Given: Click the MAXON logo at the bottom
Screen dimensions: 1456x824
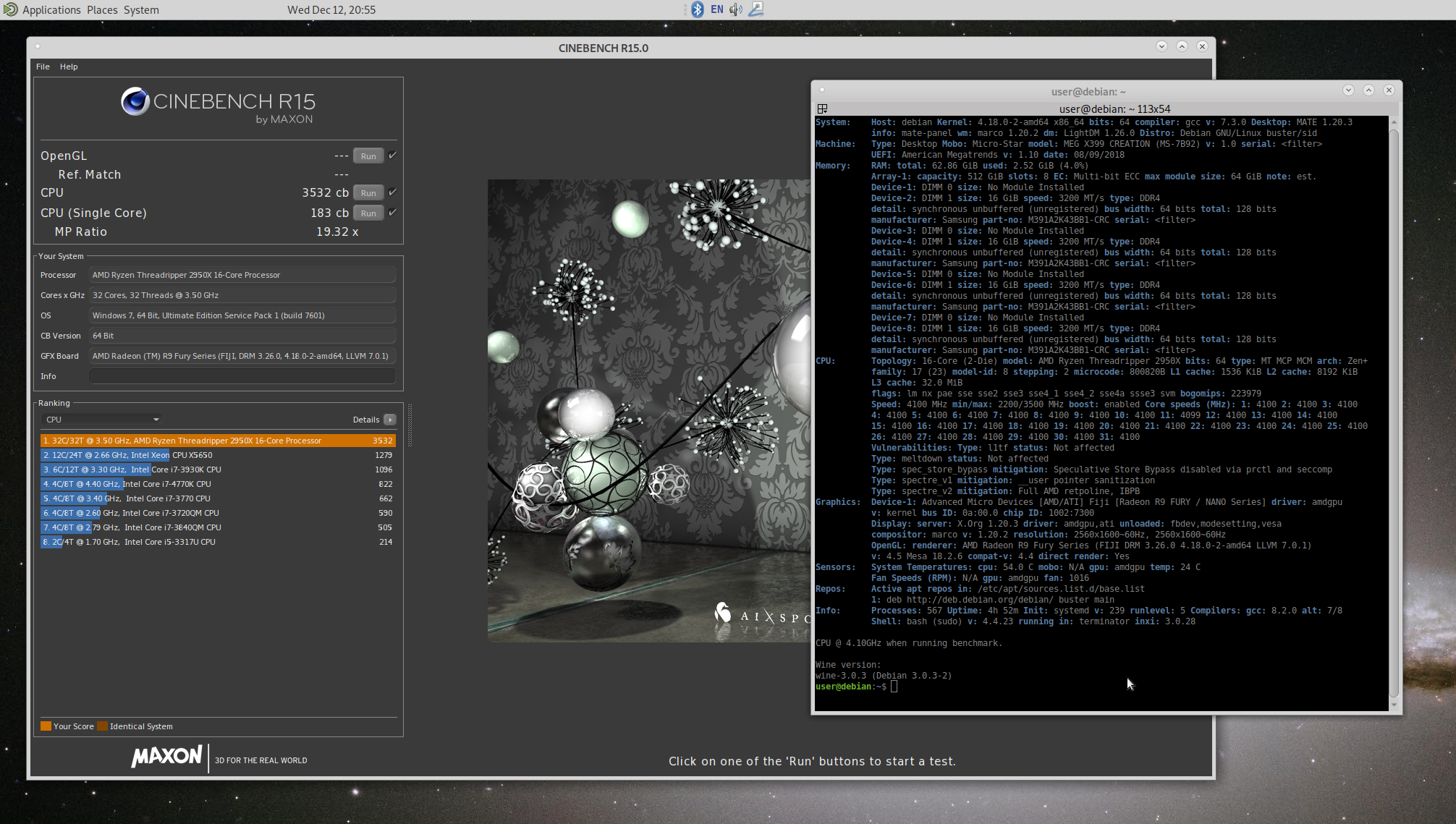Looking at the screenshot, I should (166, 757).
